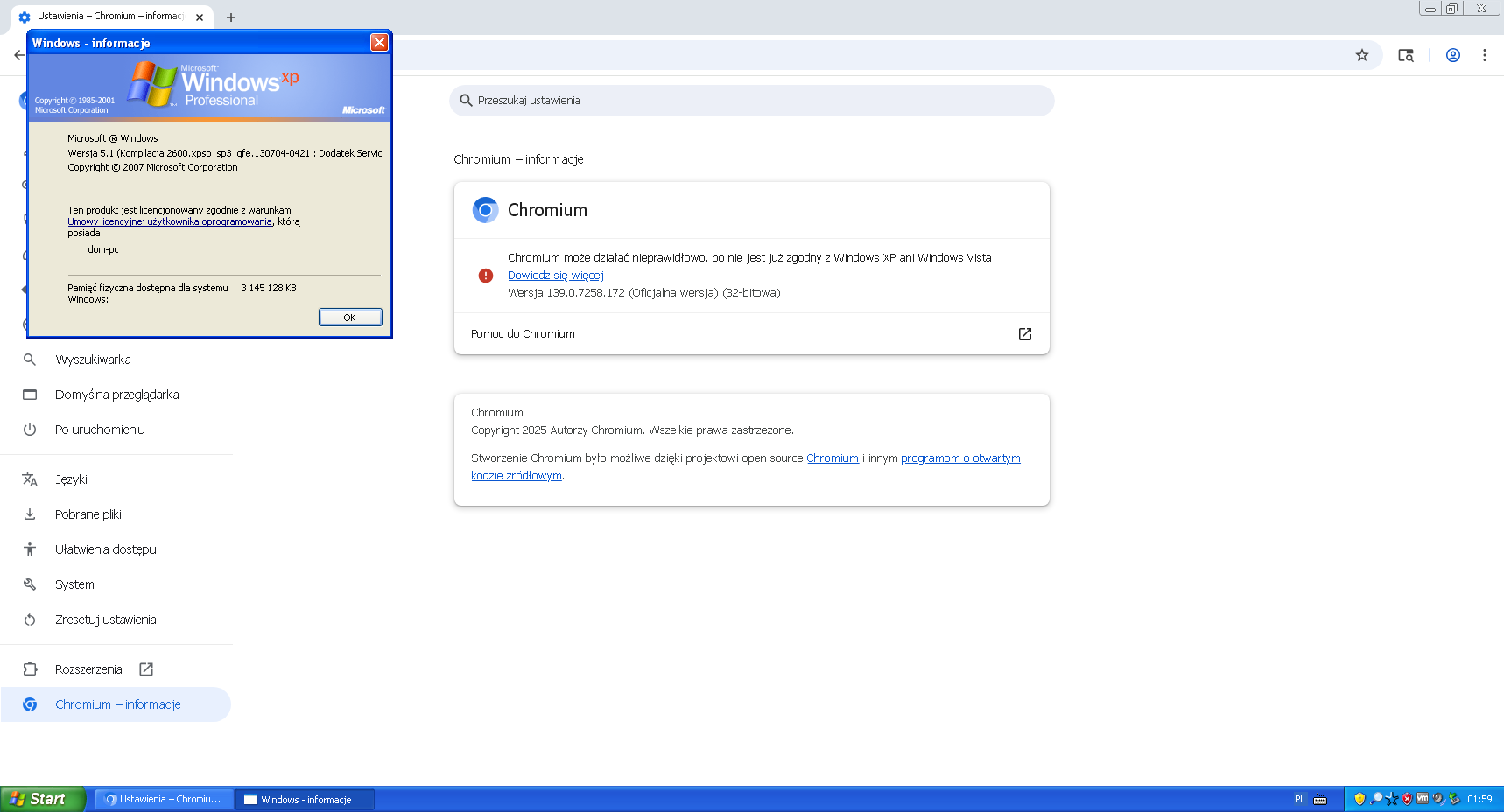Click the Wyszukiwarka magnifier sidebar icon
1504x812 pixels.
30,360
